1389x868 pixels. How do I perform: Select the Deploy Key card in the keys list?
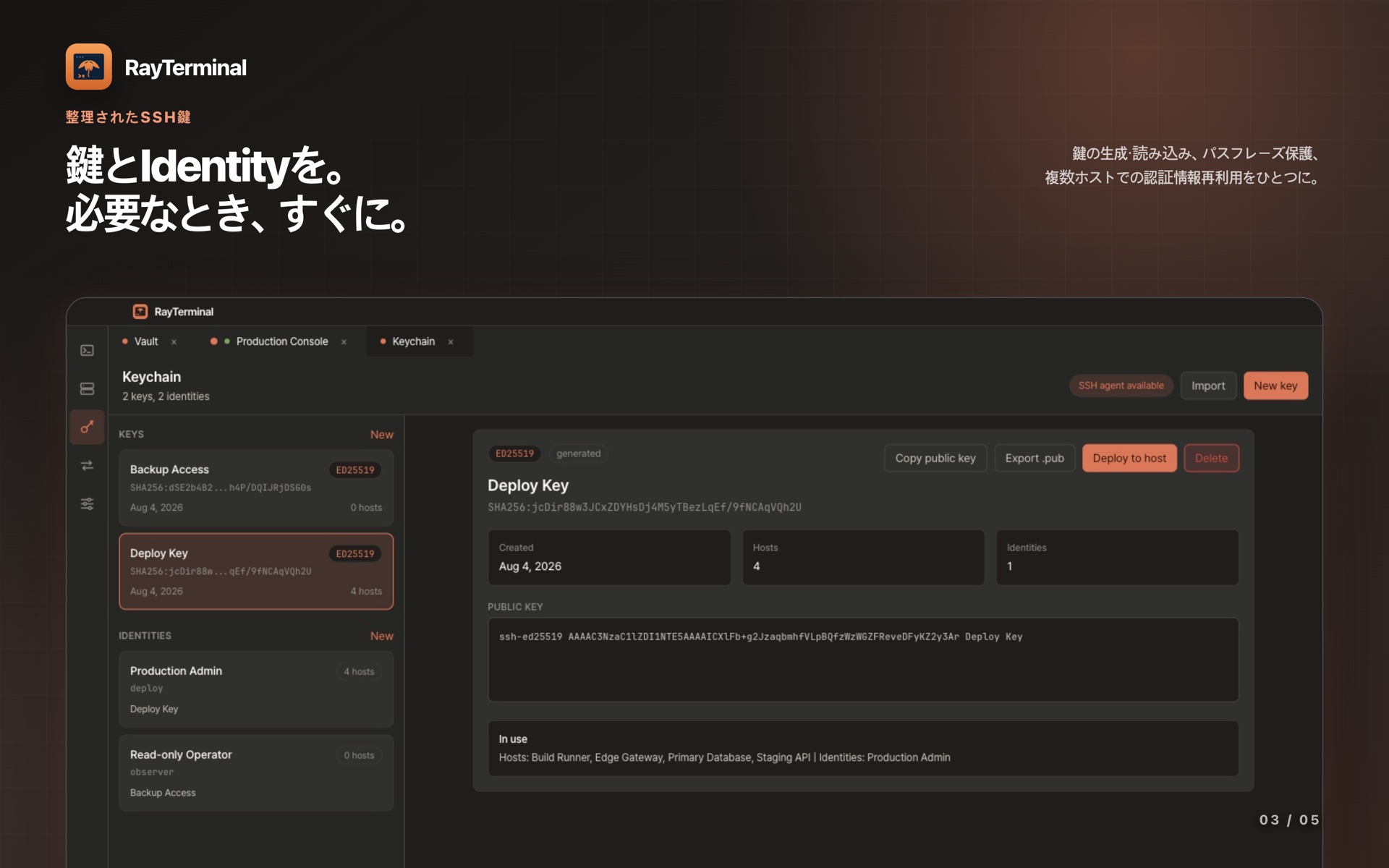click(x=256, y=571)
